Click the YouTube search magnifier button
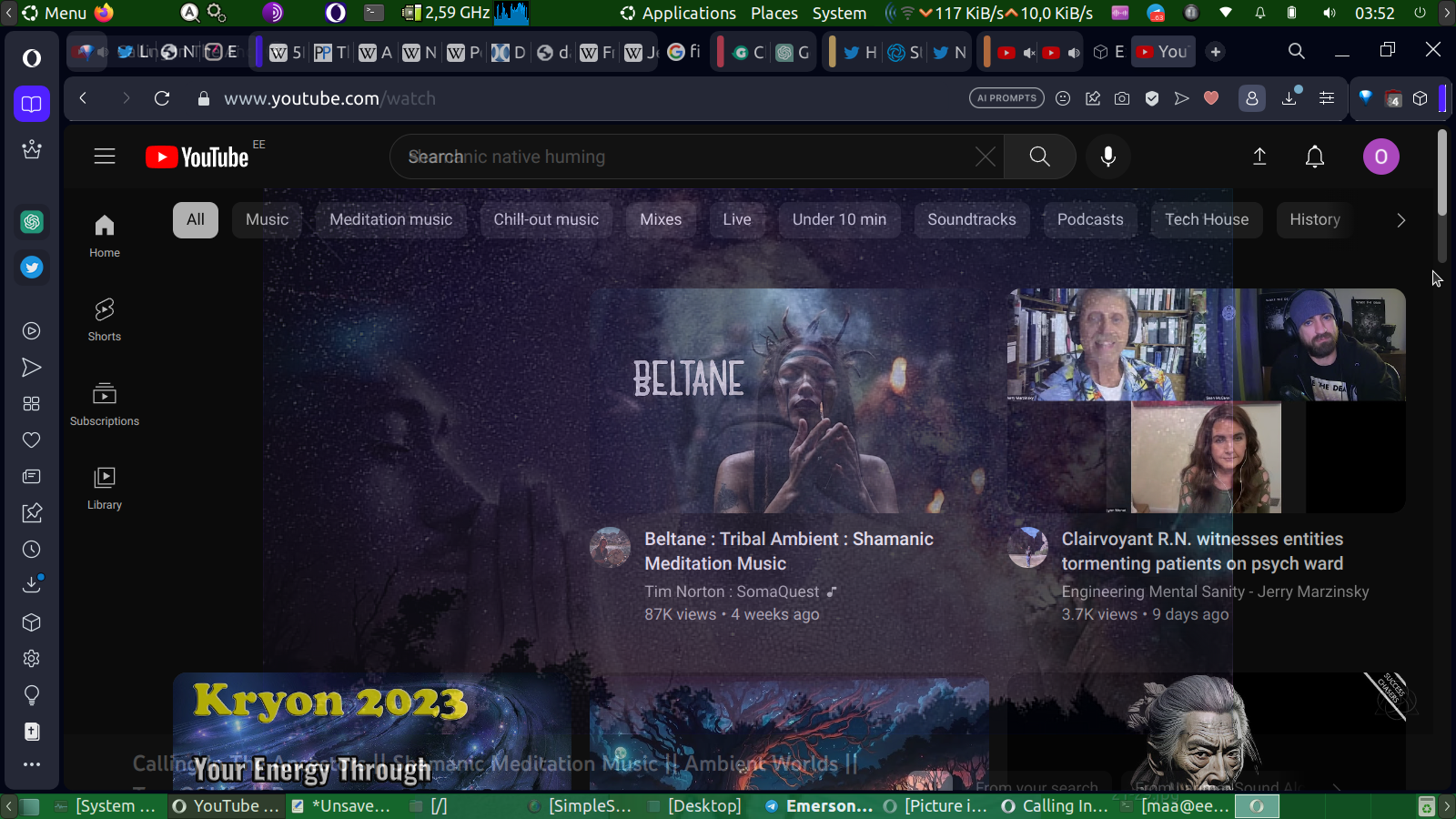Viewport: 1456px width, 819px height. (1039, 157)
